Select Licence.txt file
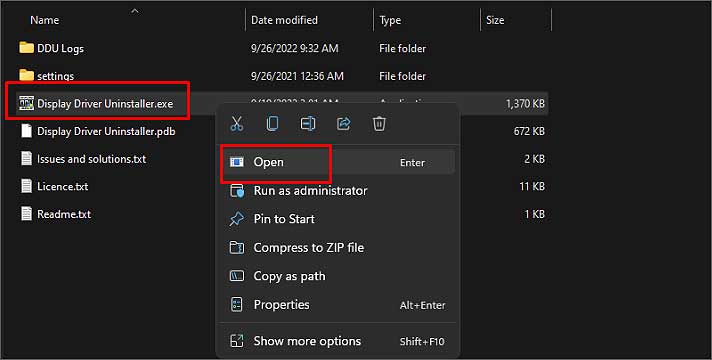 tap(63, 186)
